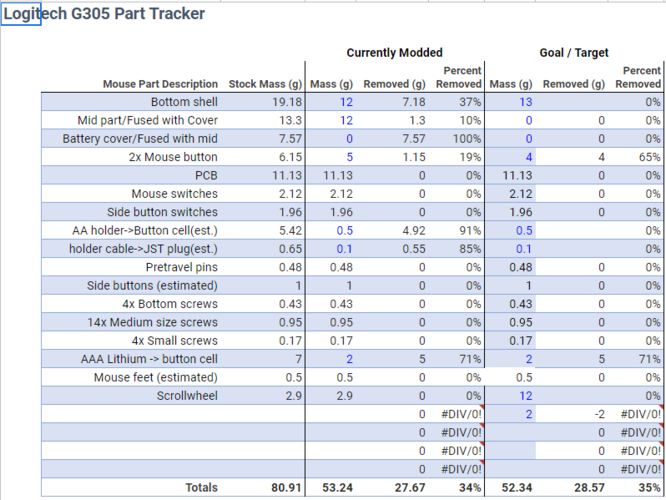The image size is (666, 500).
Task: Select the 'Currently Modded' header cell
Action: coord(395,53)
